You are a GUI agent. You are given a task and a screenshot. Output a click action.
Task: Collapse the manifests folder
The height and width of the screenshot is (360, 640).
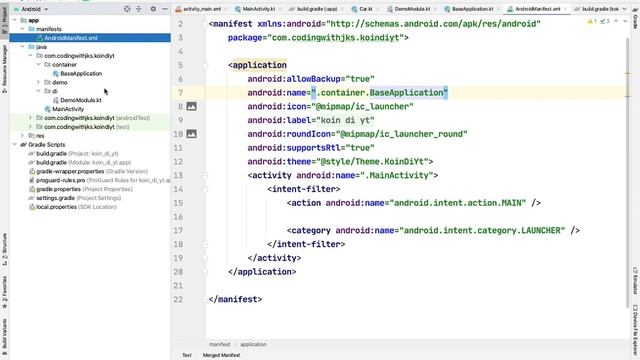[23, 29]
